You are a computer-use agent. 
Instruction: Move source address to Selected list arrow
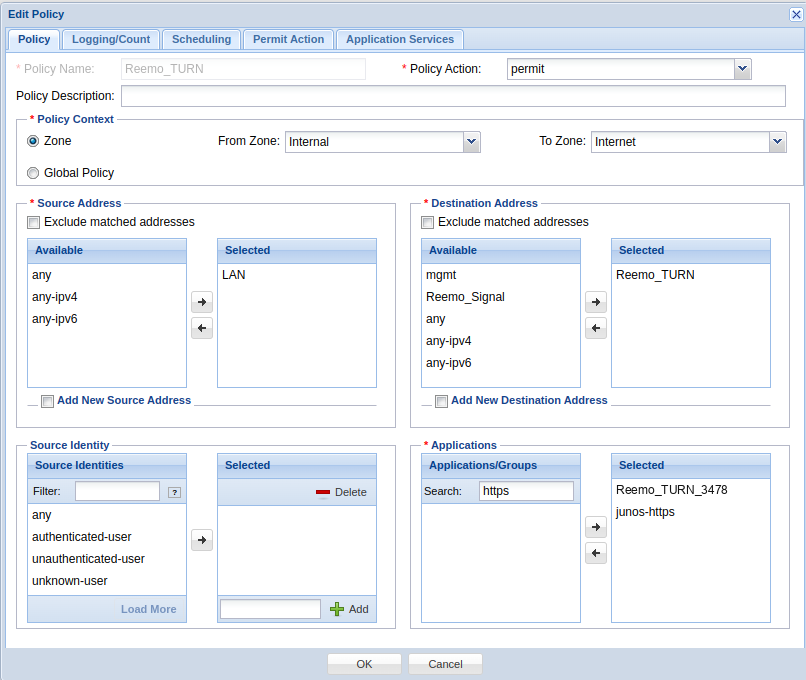[202, 302]
